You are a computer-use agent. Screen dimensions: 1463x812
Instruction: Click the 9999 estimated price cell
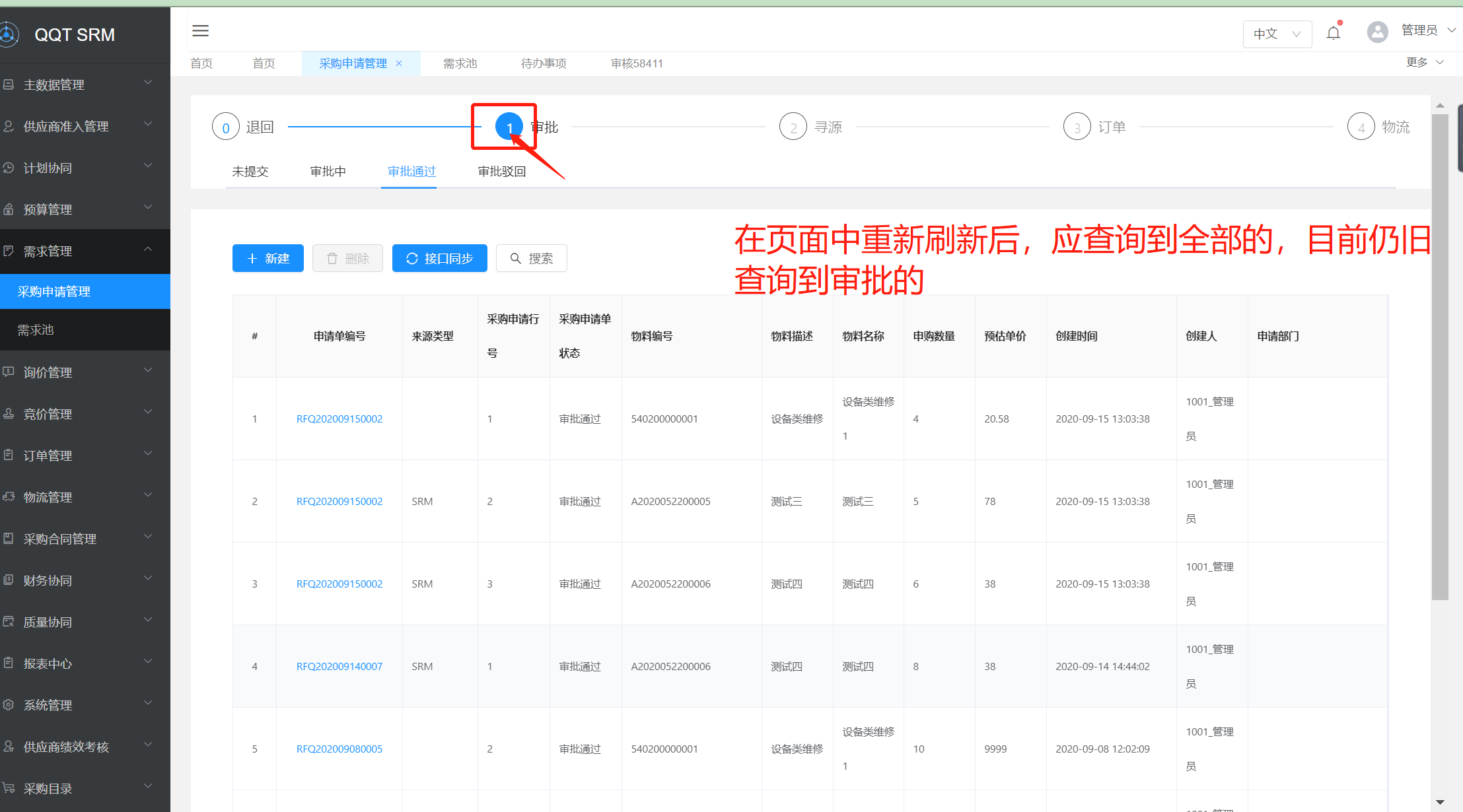(995, 749)
